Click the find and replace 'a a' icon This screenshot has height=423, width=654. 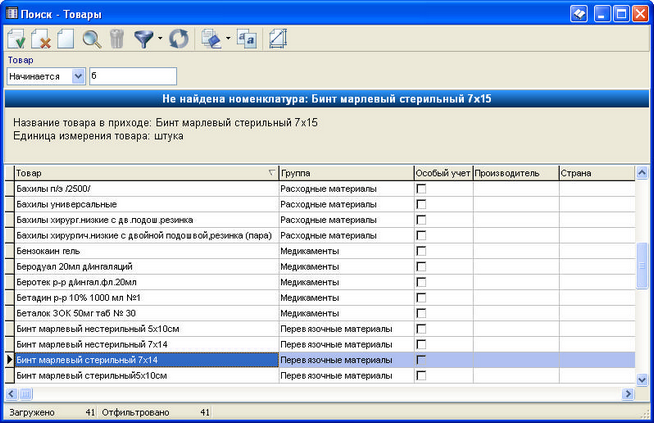247,39
